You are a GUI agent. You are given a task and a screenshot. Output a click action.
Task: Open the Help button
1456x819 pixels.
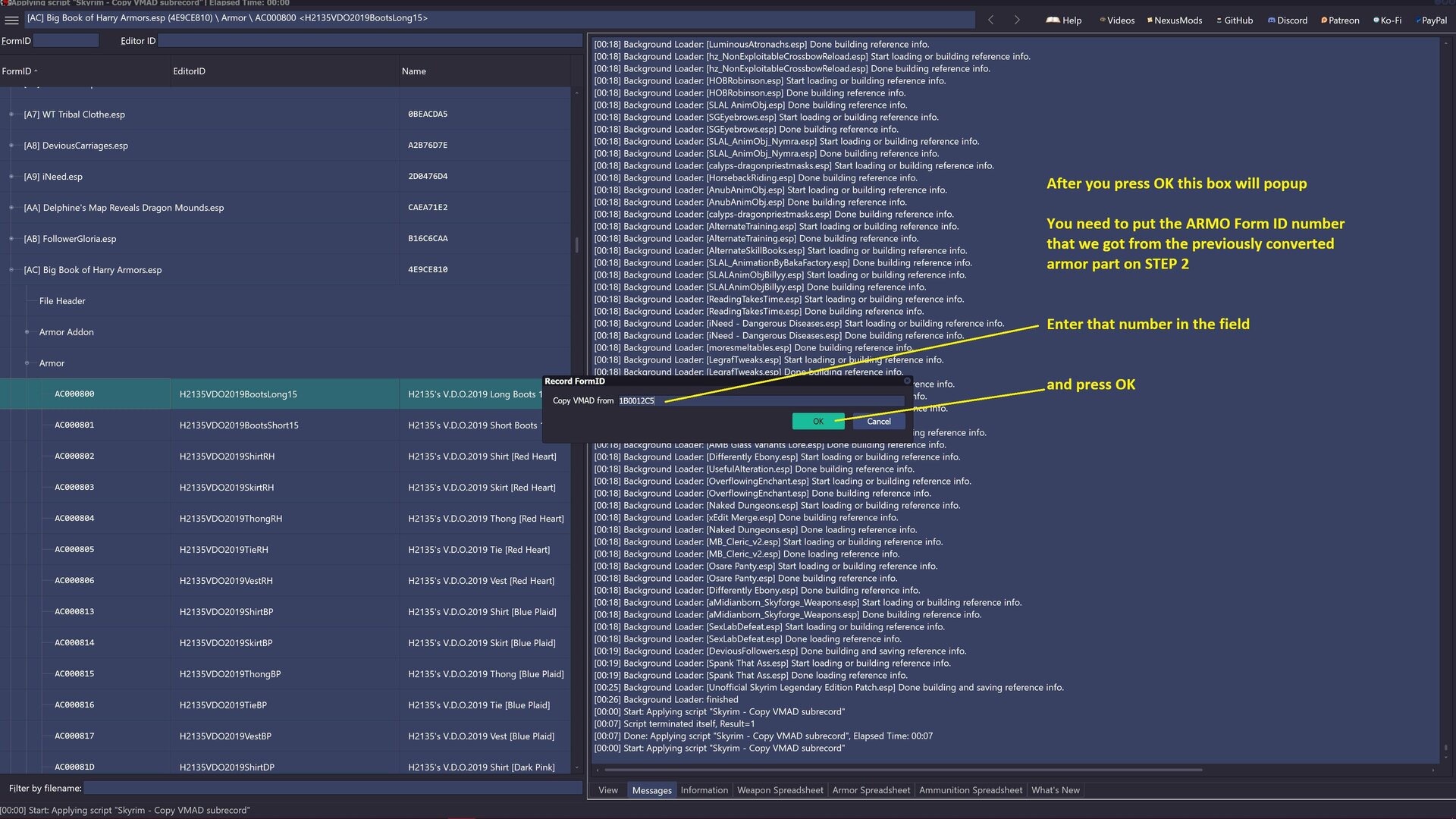[1064, 20]
